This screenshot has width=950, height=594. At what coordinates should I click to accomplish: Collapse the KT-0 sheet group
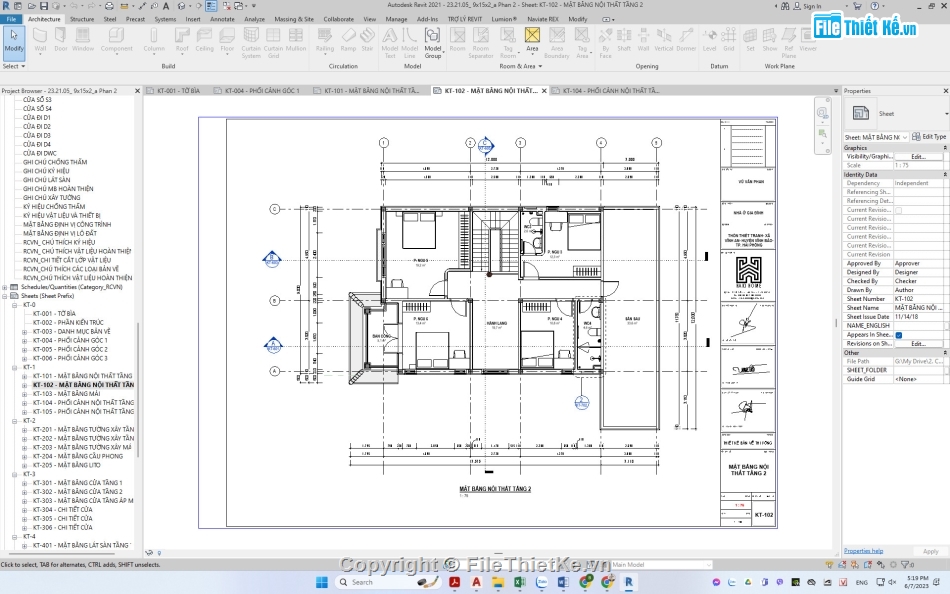(x=15, y=305)
